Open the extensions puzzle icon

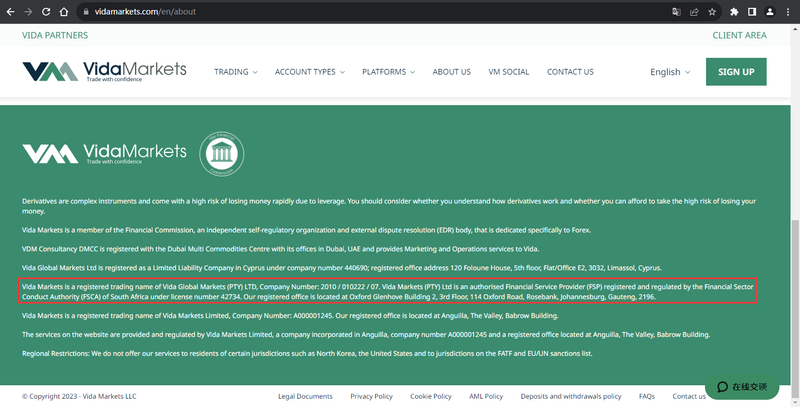pos(734,12)
